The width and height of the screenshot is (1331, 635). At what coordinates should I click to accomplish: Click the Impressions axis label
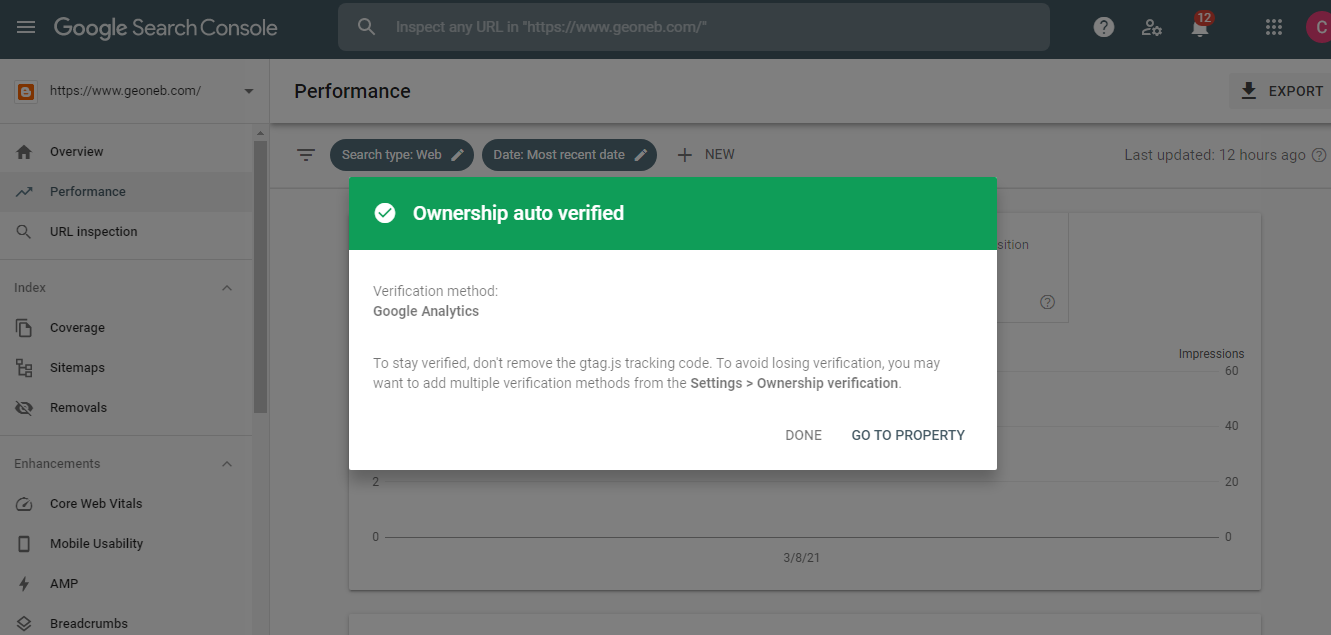1211,354
